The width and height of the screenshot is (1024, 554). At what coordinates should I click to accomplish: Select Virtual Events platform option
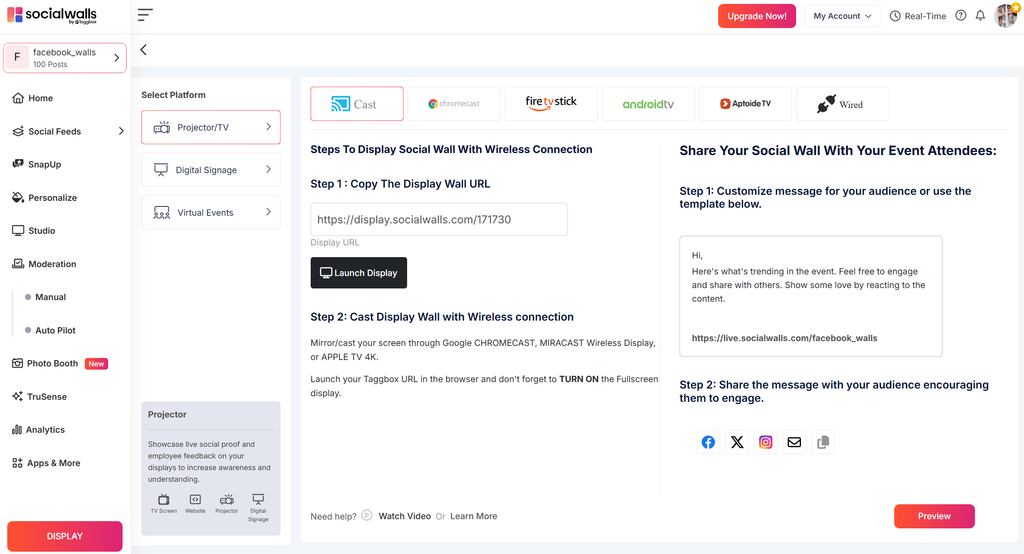point(211,212)
